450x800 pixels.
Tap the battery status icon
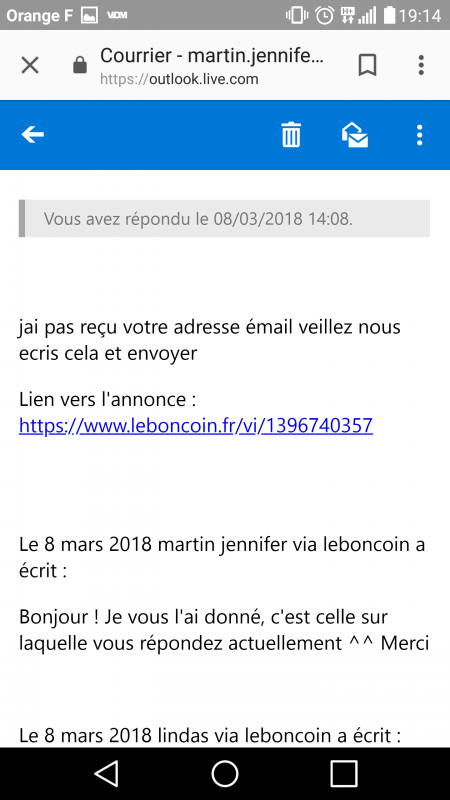389,15
